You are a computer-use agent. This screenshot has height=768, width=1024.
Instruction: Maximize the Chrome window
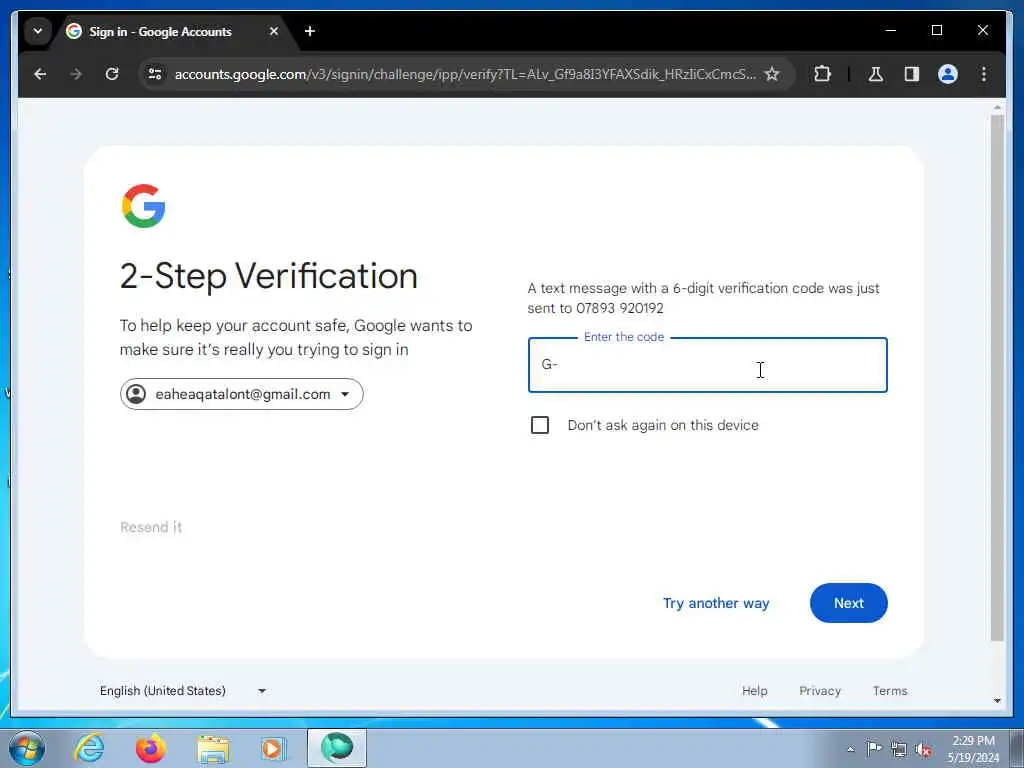tap(937, 30)
